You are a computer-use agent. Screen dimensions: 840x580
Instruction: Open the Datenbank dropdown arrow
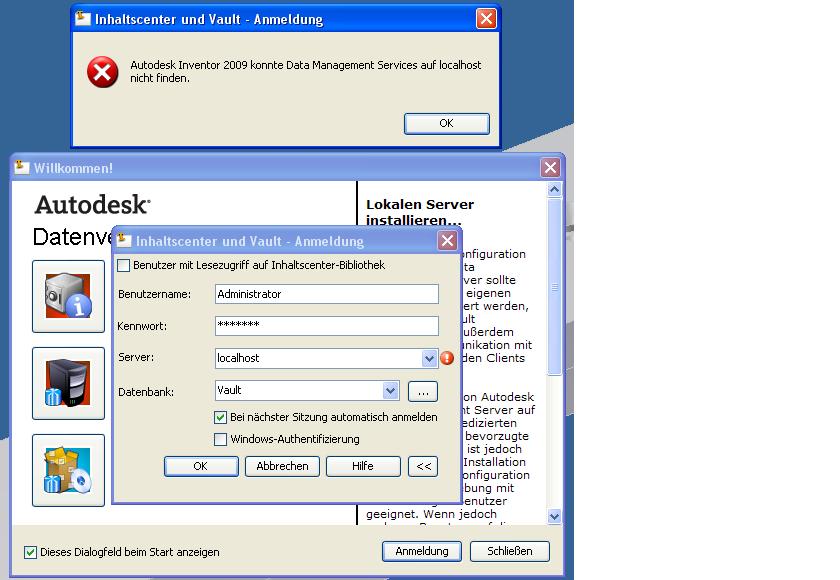[x=391, y=390]
